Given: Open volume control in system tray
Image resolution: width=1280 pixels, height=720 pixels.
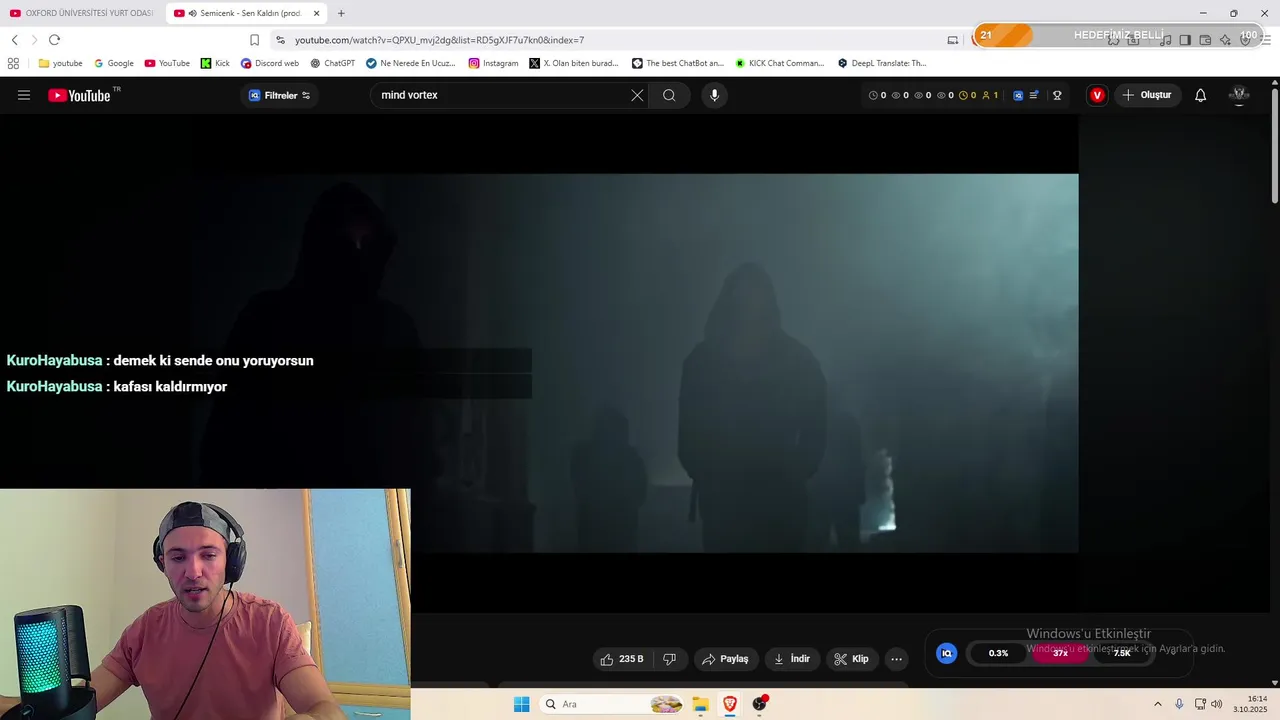Looking at the screenshot, I should [x=1217, y=704].
